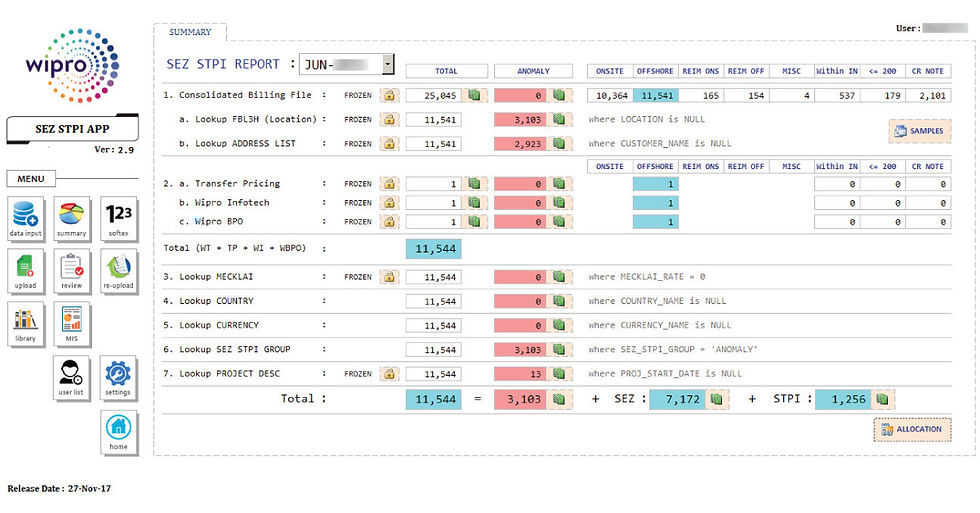Export the Transfer Pricing anomaly data
Screen dimensions: 980x513
click(559, 184)
